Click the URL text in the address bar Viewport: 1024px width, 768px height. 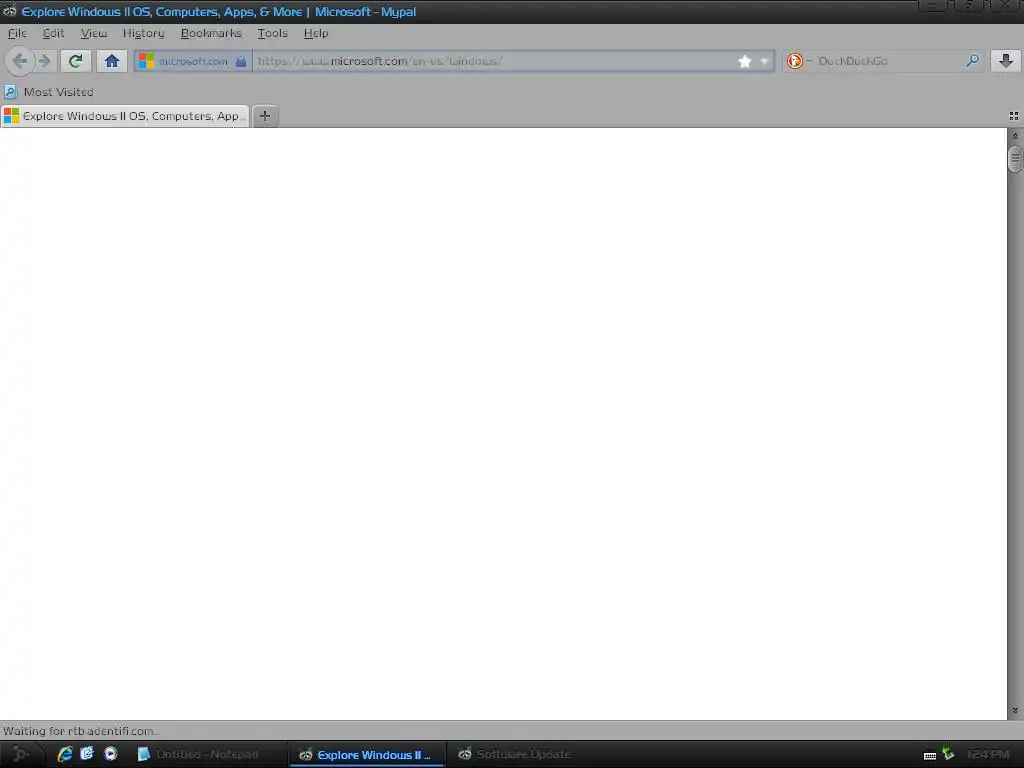point(380,61)
